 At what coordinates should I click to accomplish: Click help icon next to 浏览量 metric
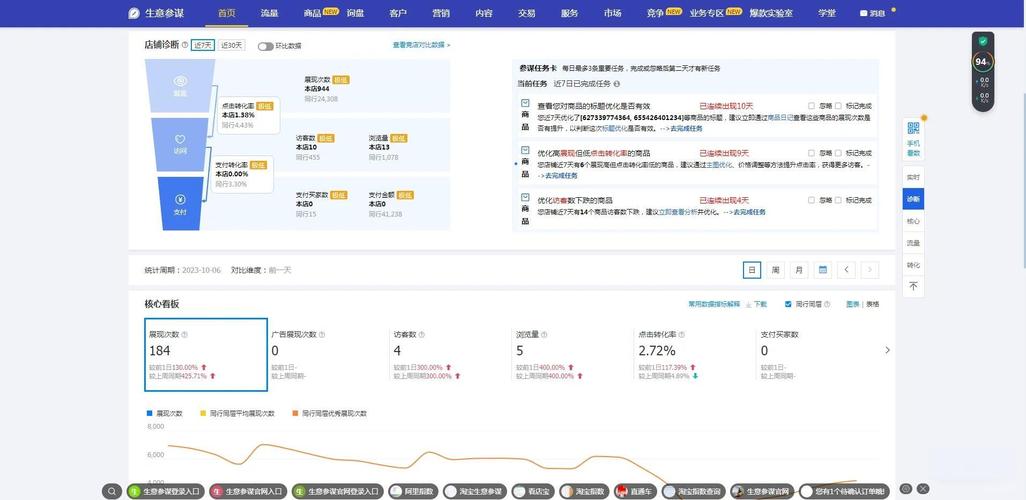click(544, 334)
